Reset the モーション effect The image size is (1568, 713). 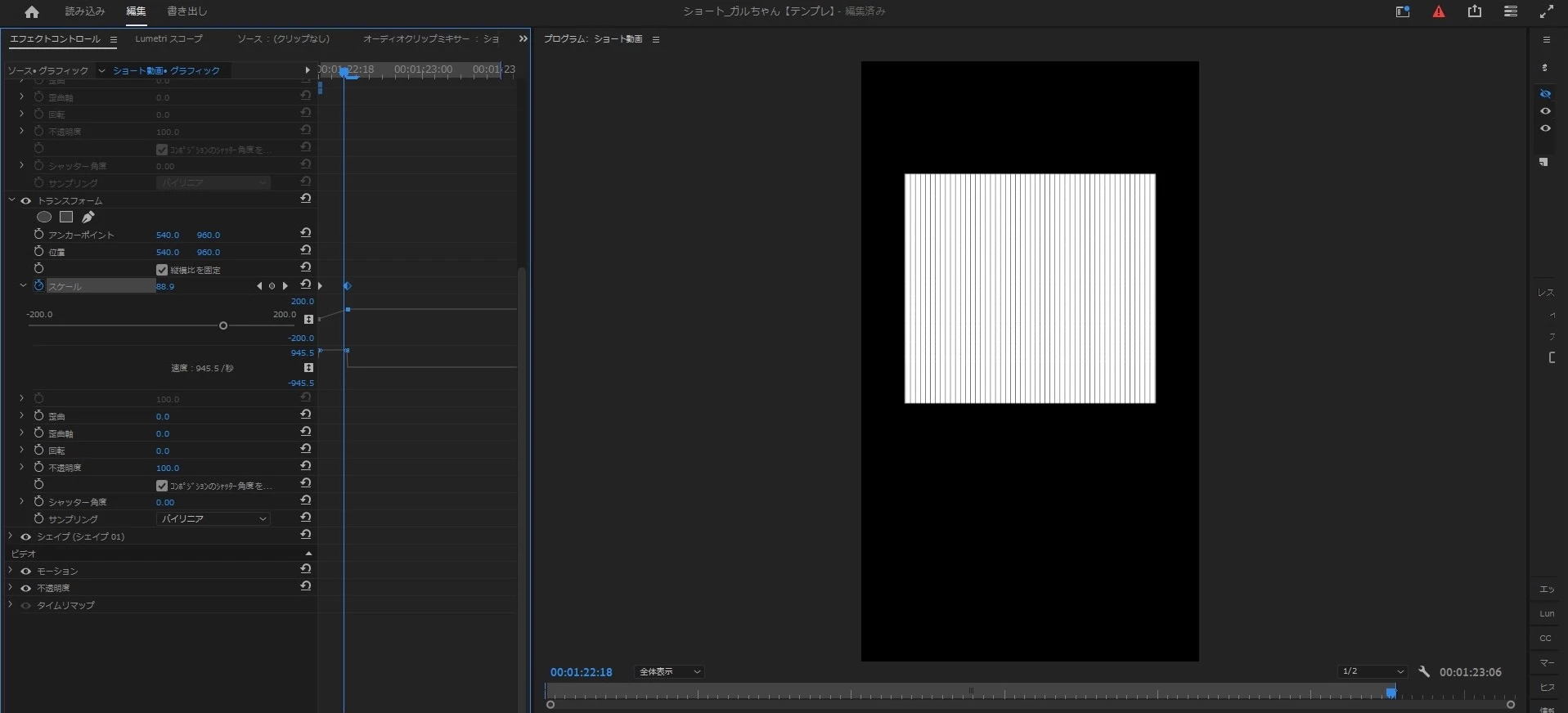(305, 569)
